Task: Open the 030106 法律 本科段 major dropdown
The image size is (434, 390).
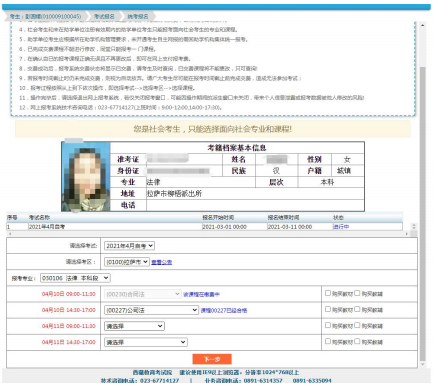Action: coord(75,278)
